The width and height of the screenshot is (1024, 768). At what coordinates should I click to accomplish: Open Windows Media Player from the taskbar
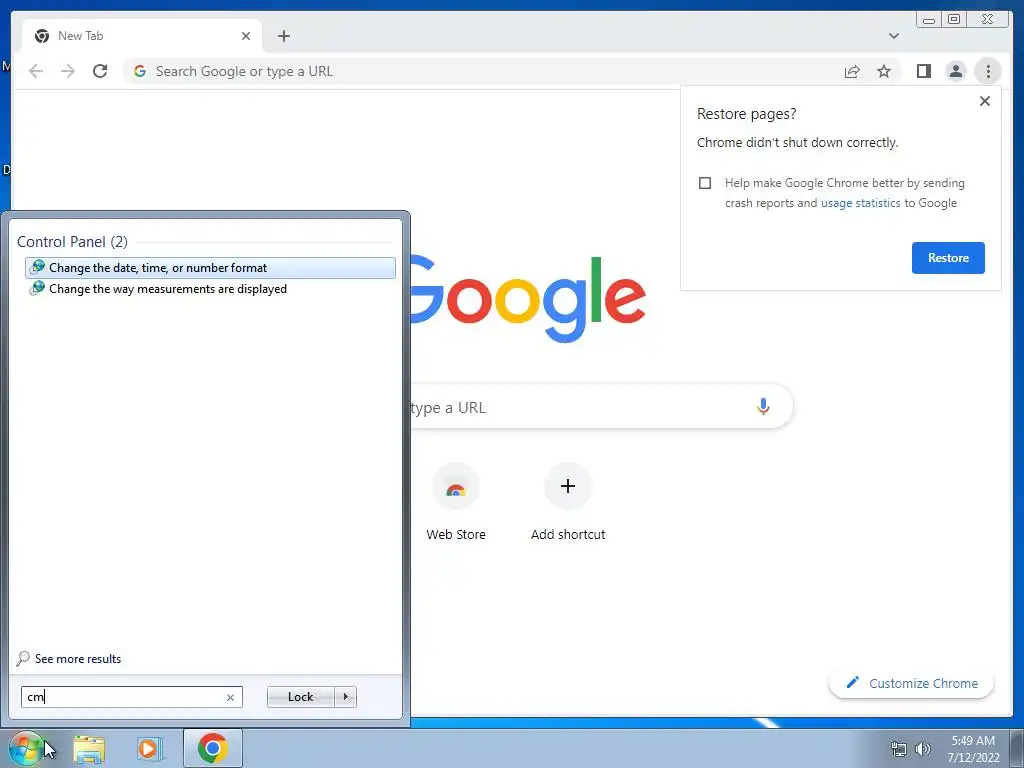150,748
